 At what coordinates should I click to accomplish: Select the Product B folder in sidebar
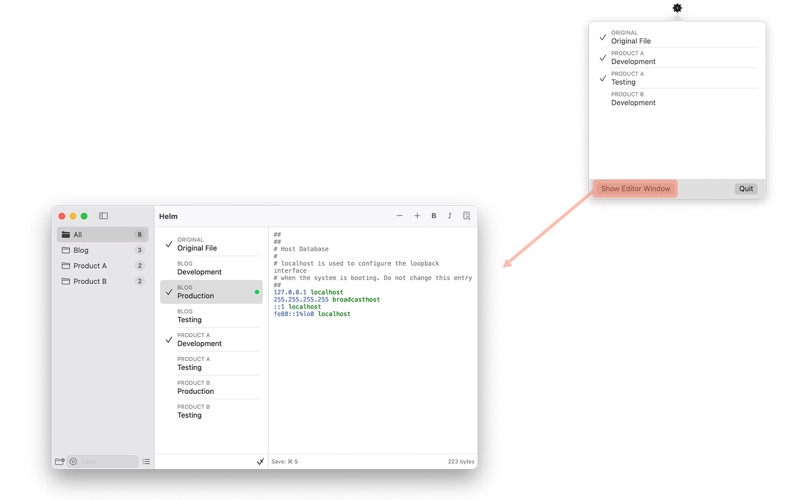click(x=103, y=281)
